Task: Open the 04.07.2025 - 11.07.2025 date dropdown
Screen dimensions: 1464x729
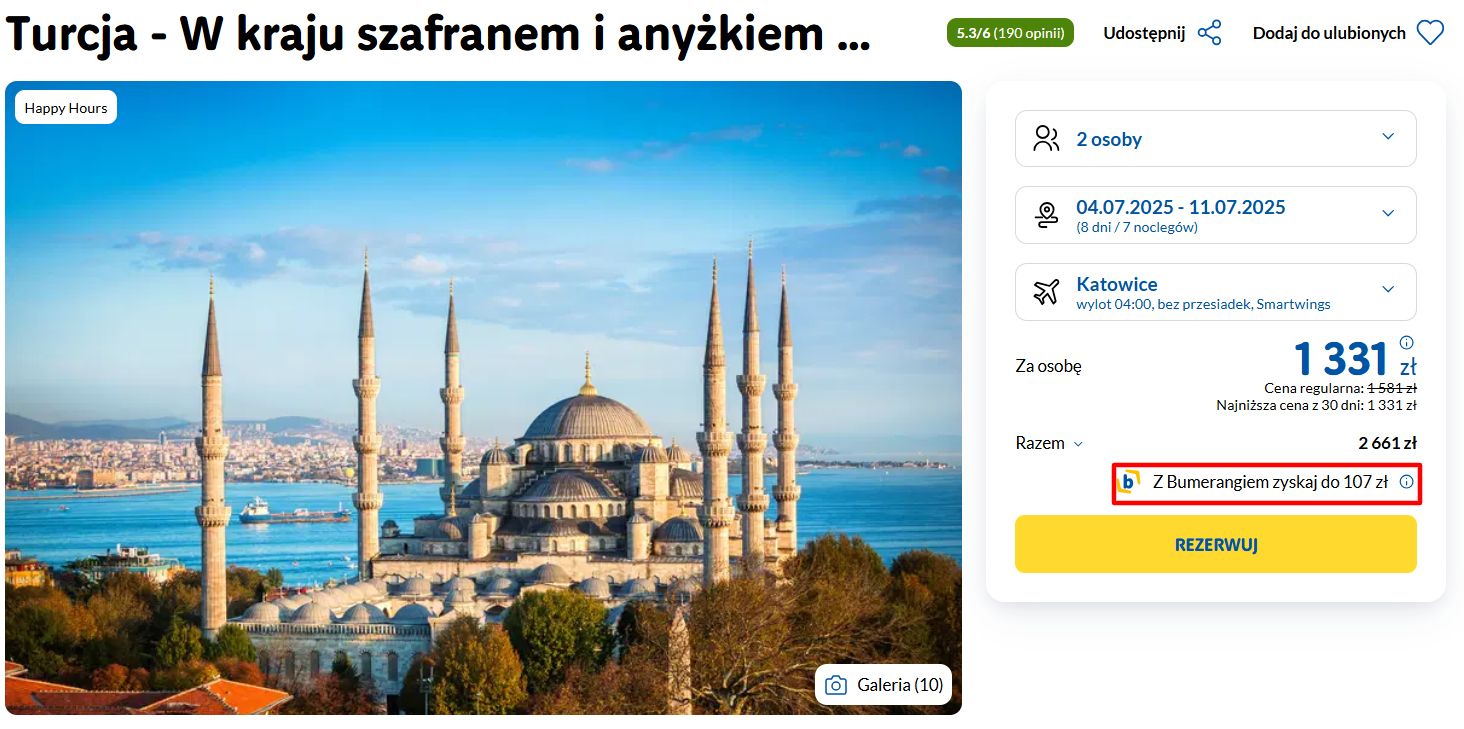Action: [1216, 215]
